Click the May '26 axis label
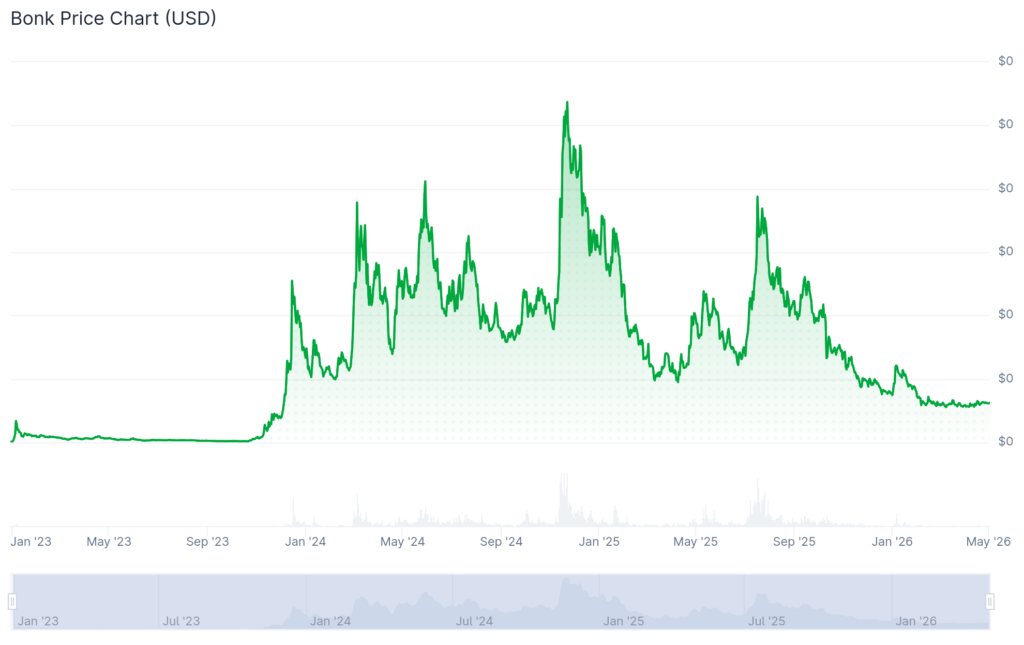Viewport: 1024px width, 645px height. [x=988, y=542]
